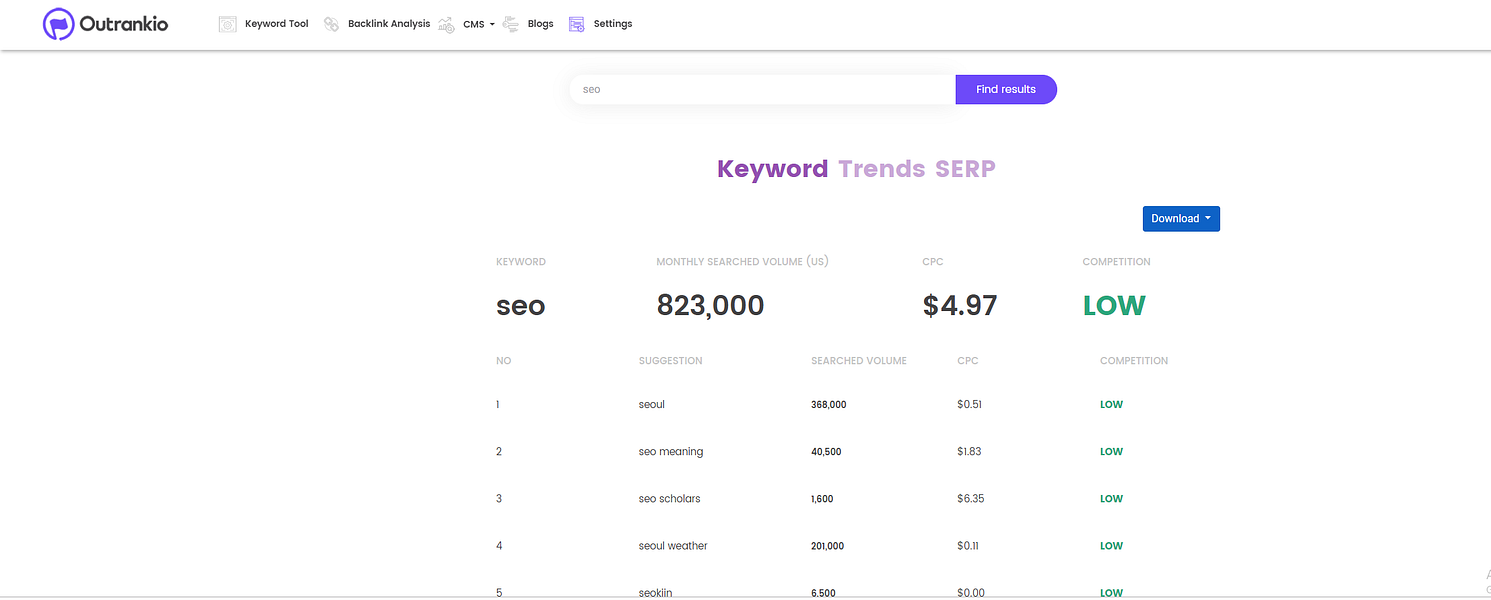The image size is (1491, 600).
Task: Open the Backlink Analysis page
Action: [x=389, y=24]
